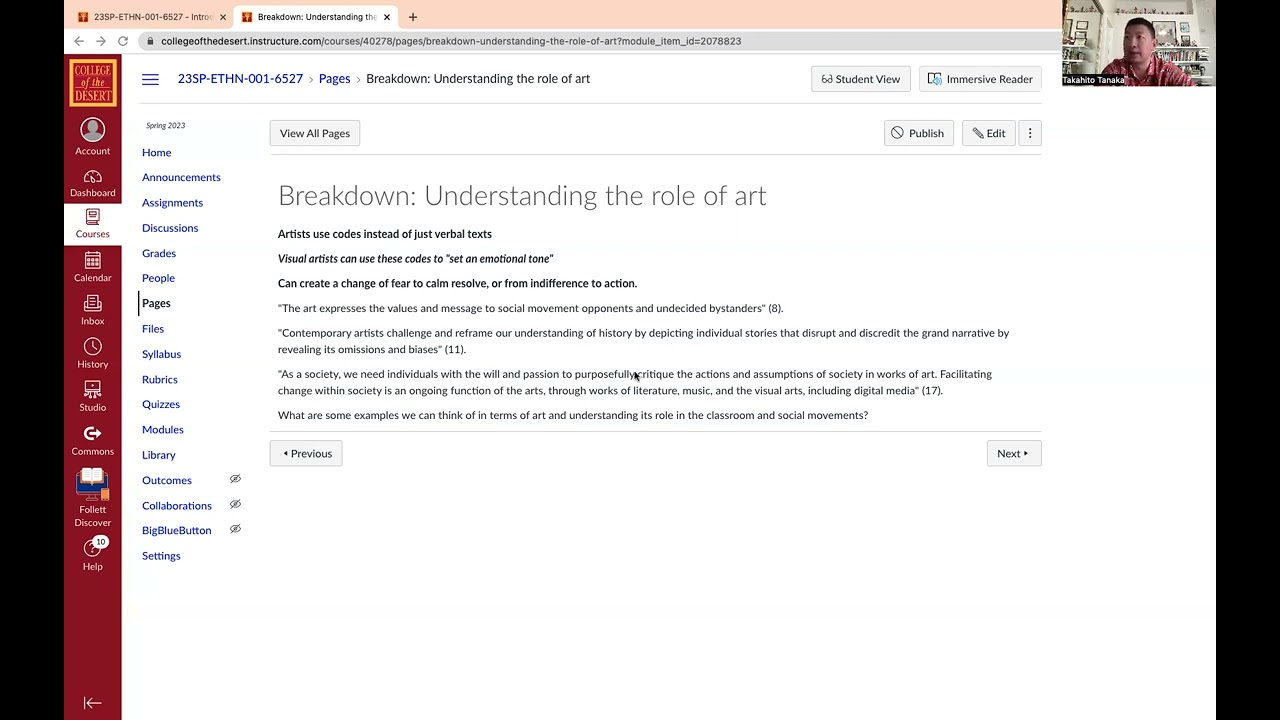Click the Publish button
Image resolution: width=1280 pixels, height=720 pixels.
[918, 133]
